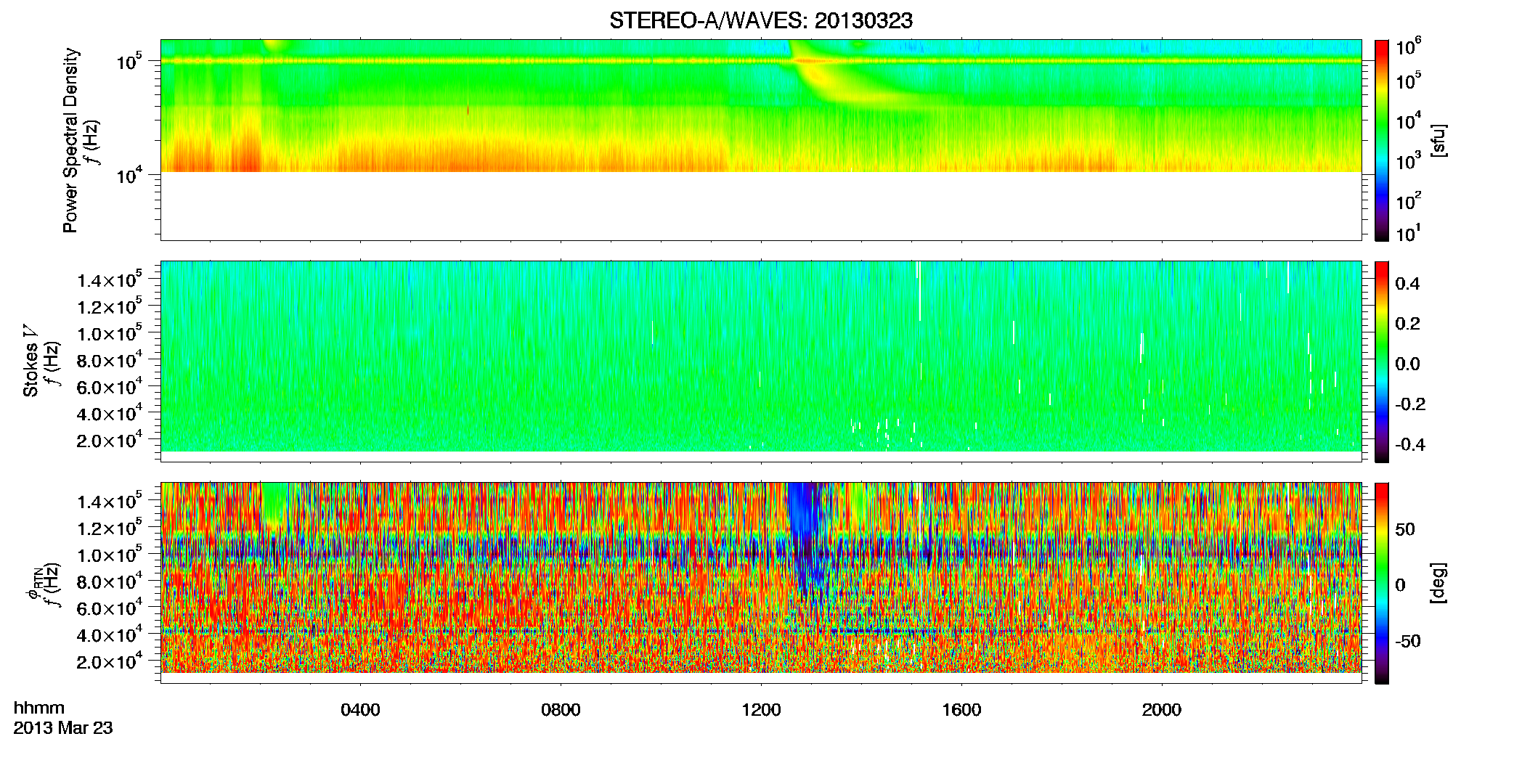Click the Stokes V axis label

tap(31, 362)
